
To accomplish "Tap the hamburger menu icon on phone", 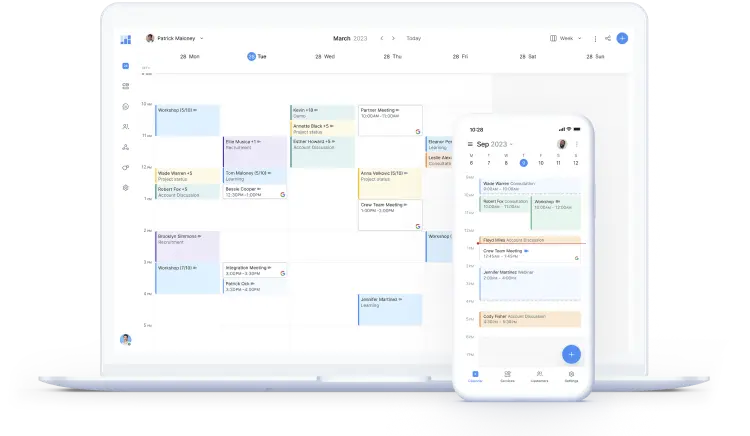I will (x=470, y=144).
